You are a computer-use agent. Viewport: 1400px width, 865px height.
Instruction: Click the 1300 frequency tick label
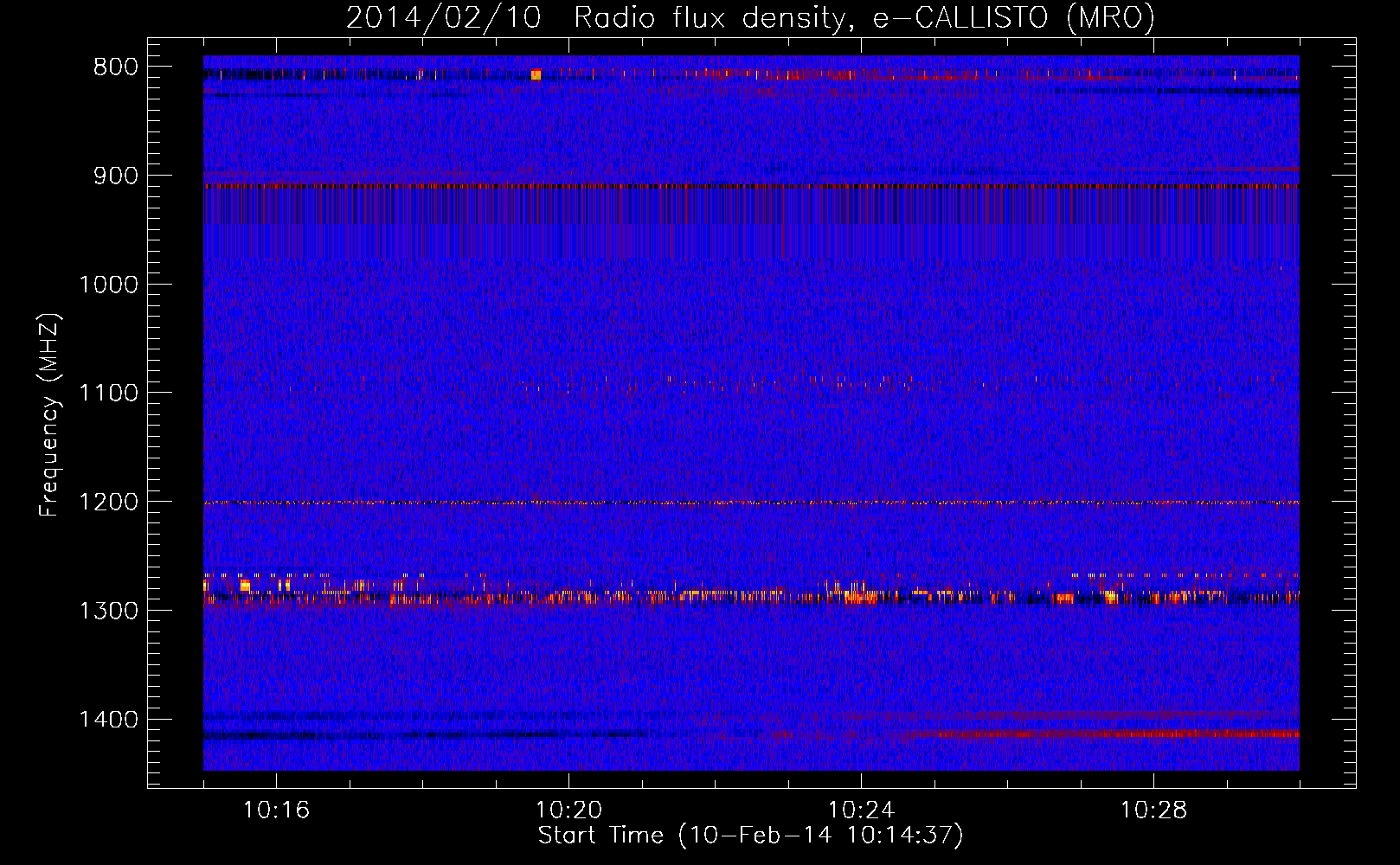pyautogui.click(x=108, y=611)
